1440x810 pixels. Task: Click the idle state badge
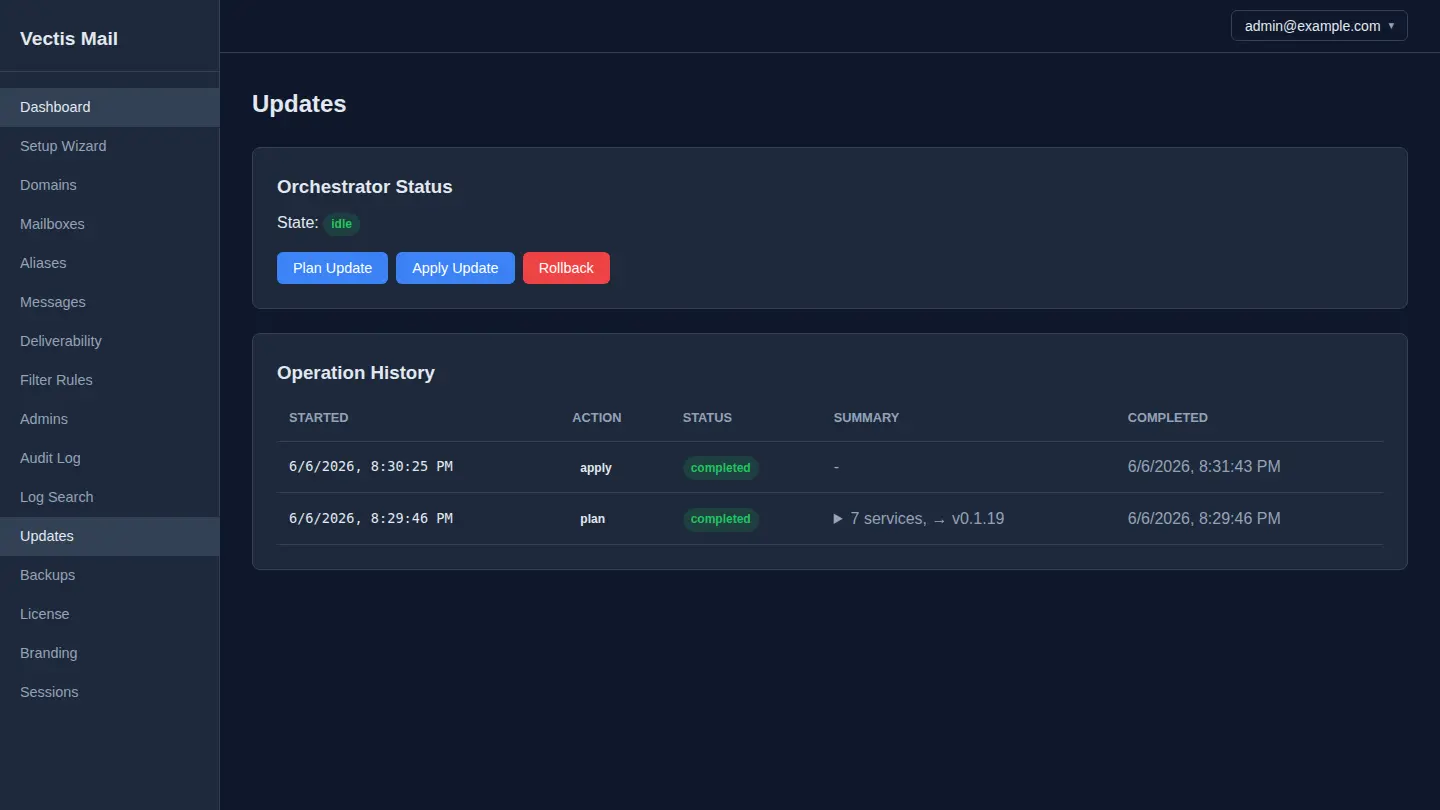click(341, 224)
